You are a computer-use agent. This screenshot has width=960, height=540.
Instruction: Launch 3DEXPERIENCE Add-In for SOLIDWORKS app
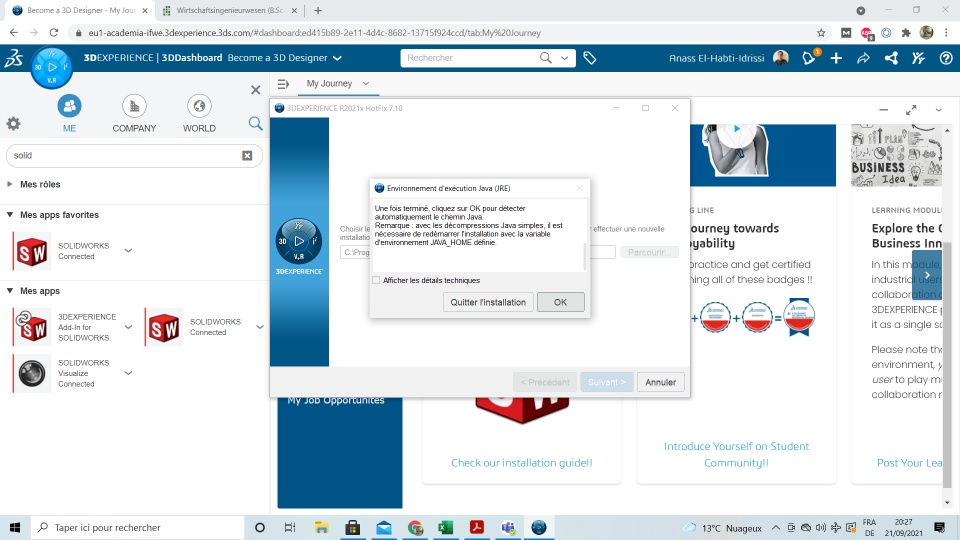pyautogui.click(x=32, y=327)
